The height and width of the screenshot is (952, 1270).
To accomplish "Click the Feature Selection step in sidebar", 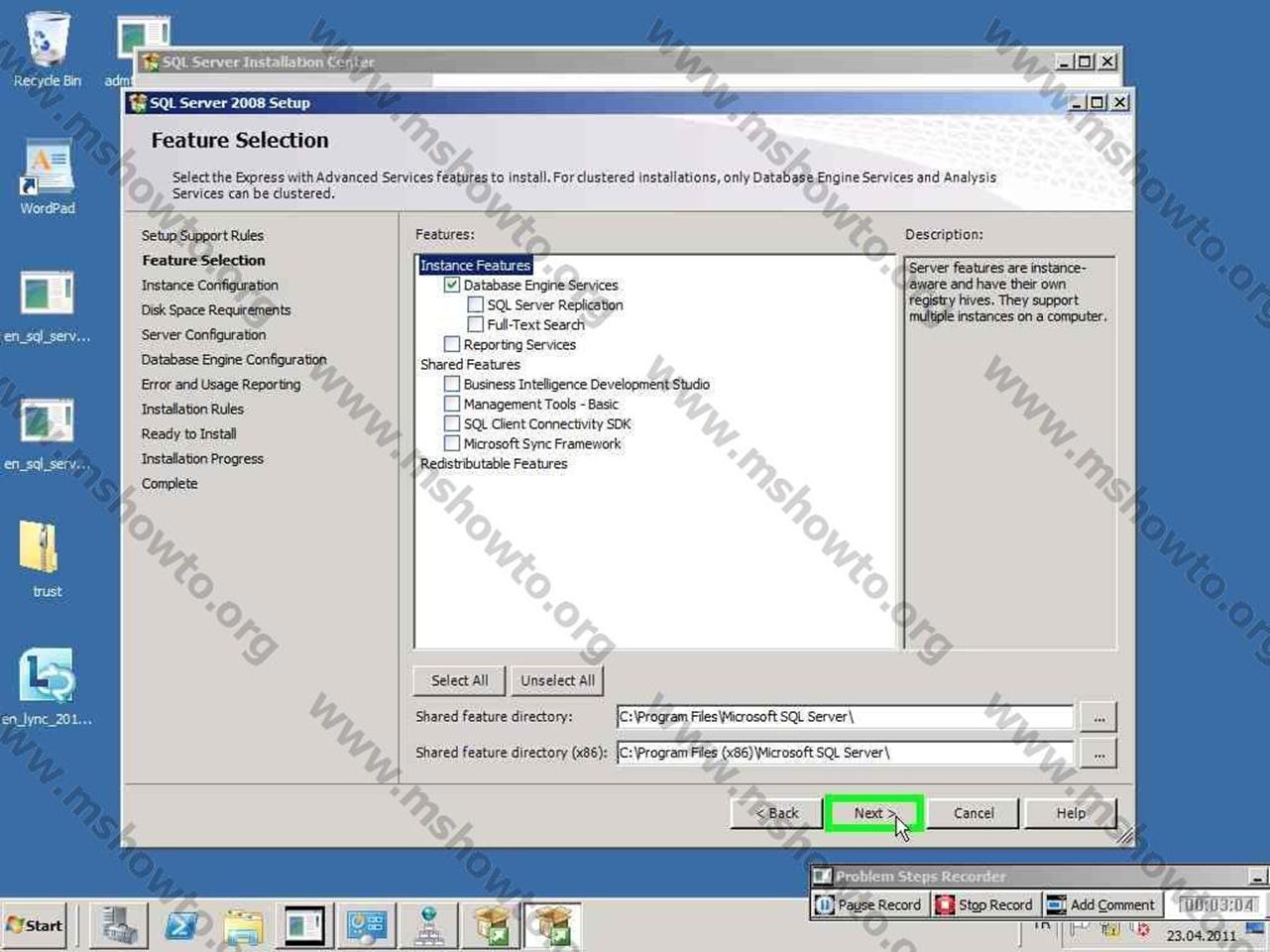I will click(203, 260).
